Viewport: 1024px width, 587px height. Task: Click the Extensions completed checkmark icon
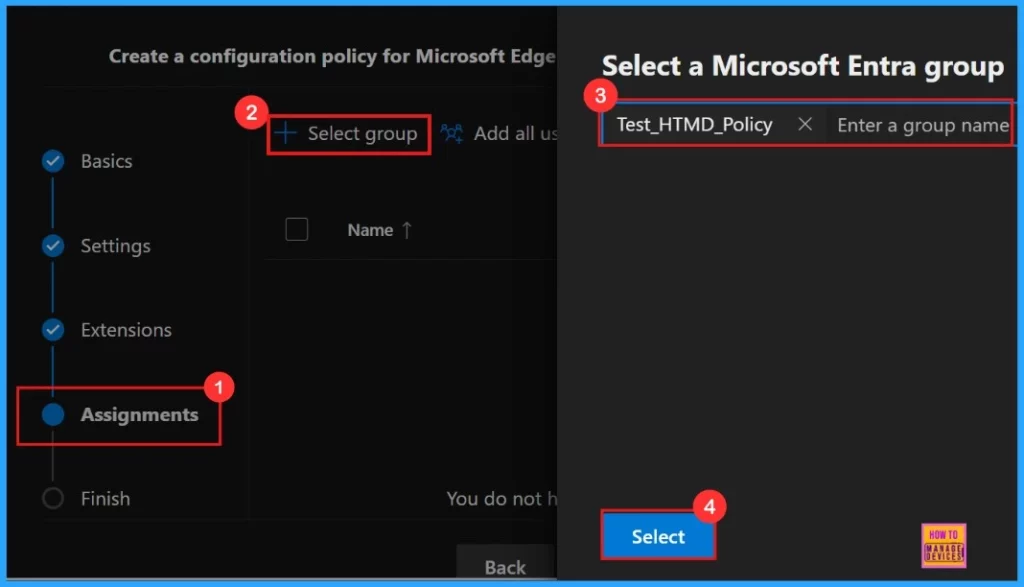click(x=53, y=330)
